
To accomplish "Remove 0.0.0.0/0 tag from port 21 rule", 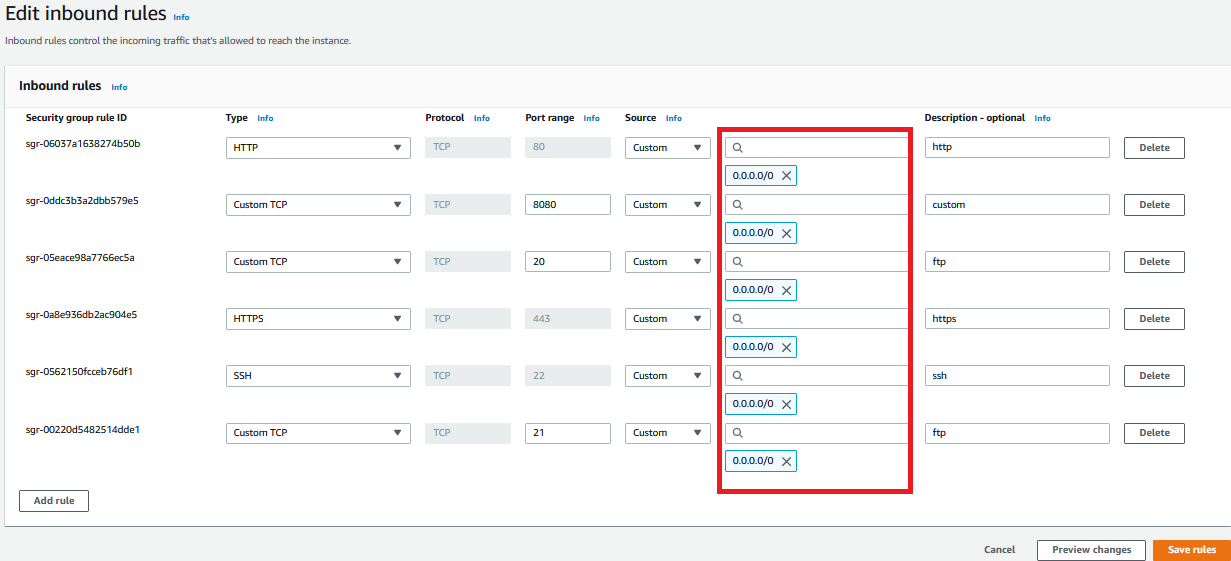I will point(787,461).
